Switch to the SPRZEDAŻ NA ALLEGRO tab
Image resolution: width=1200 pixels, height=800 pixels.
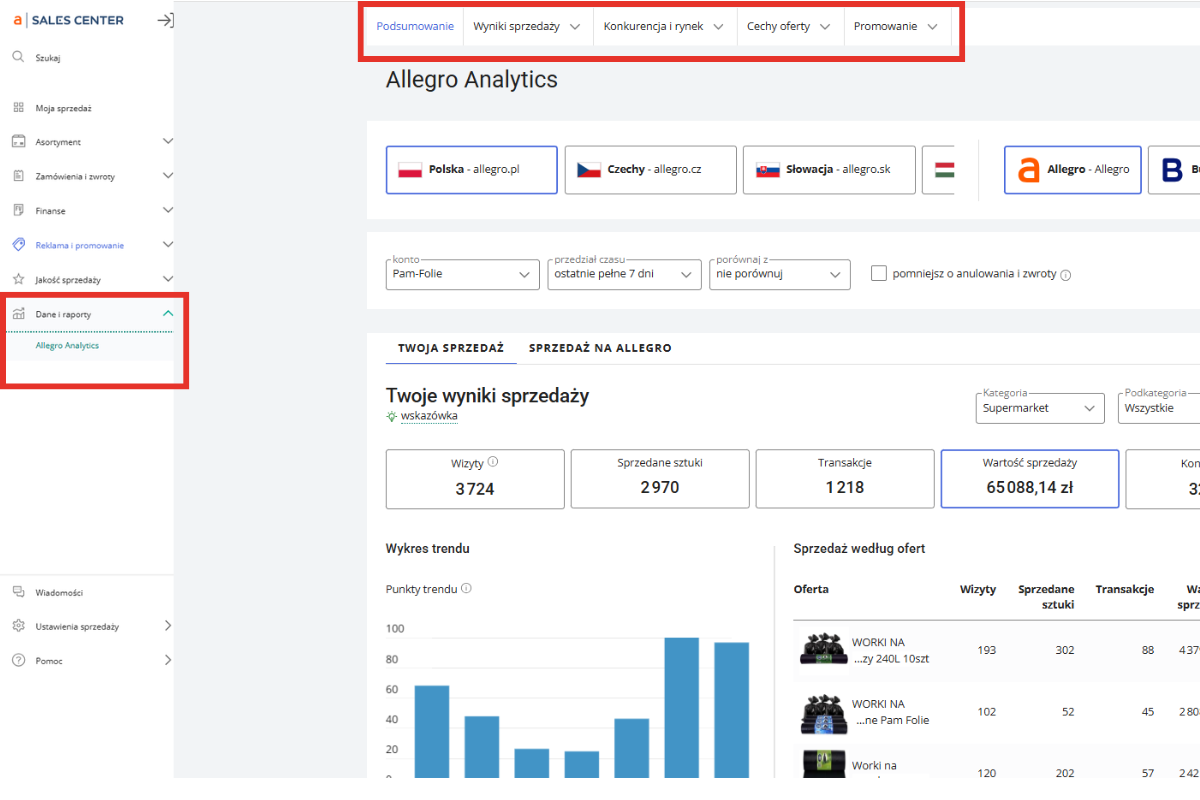pos(600,348)
